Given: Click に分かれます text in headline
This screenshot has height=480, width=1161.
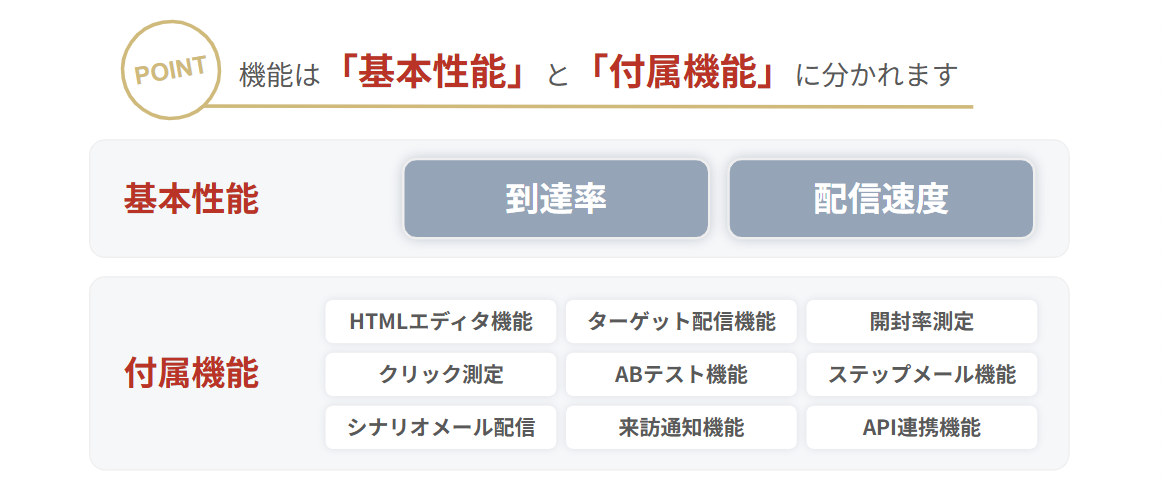Looking at the screenshot, I should 877,75.
